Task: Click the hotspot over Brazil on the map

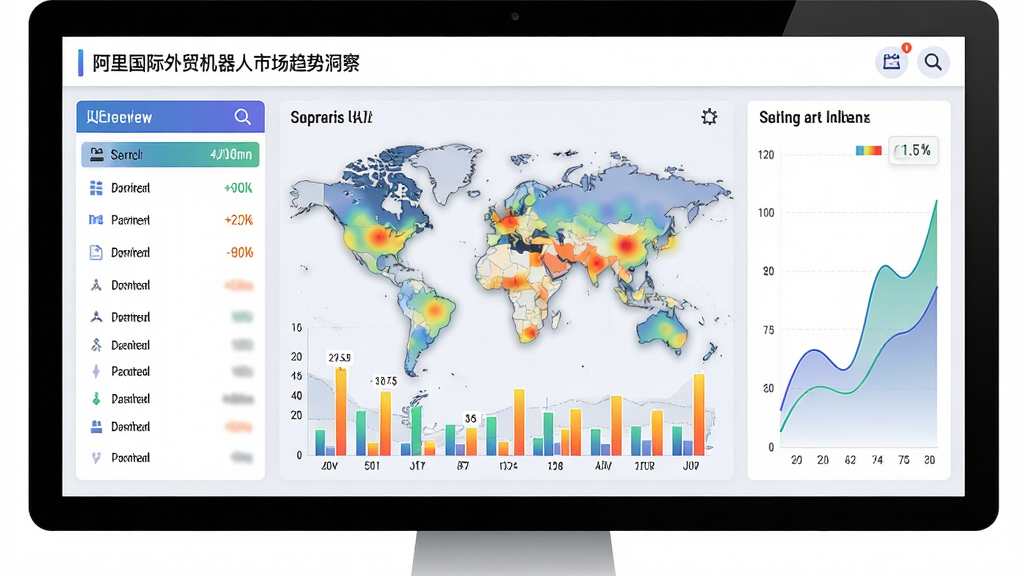Action: pos(434,310)
